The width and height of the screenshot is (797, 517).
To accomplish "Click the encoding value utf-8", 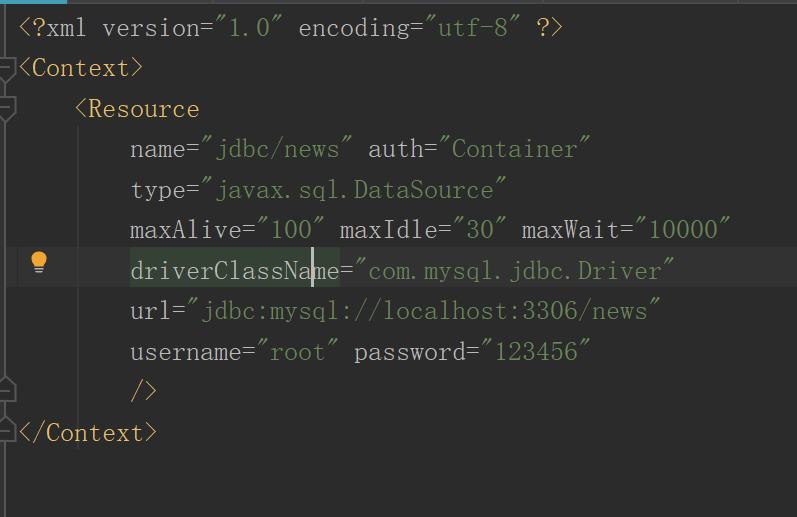I will point(473,28).
